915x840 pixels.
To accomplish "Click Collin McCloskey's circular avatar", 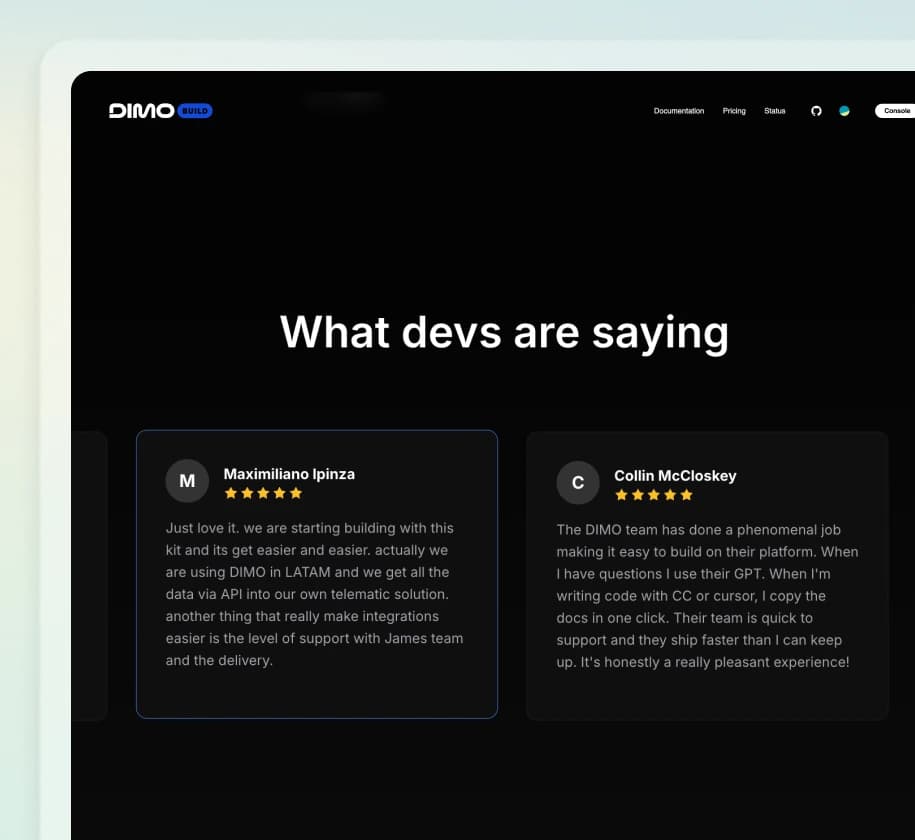I will click(578, 482).
